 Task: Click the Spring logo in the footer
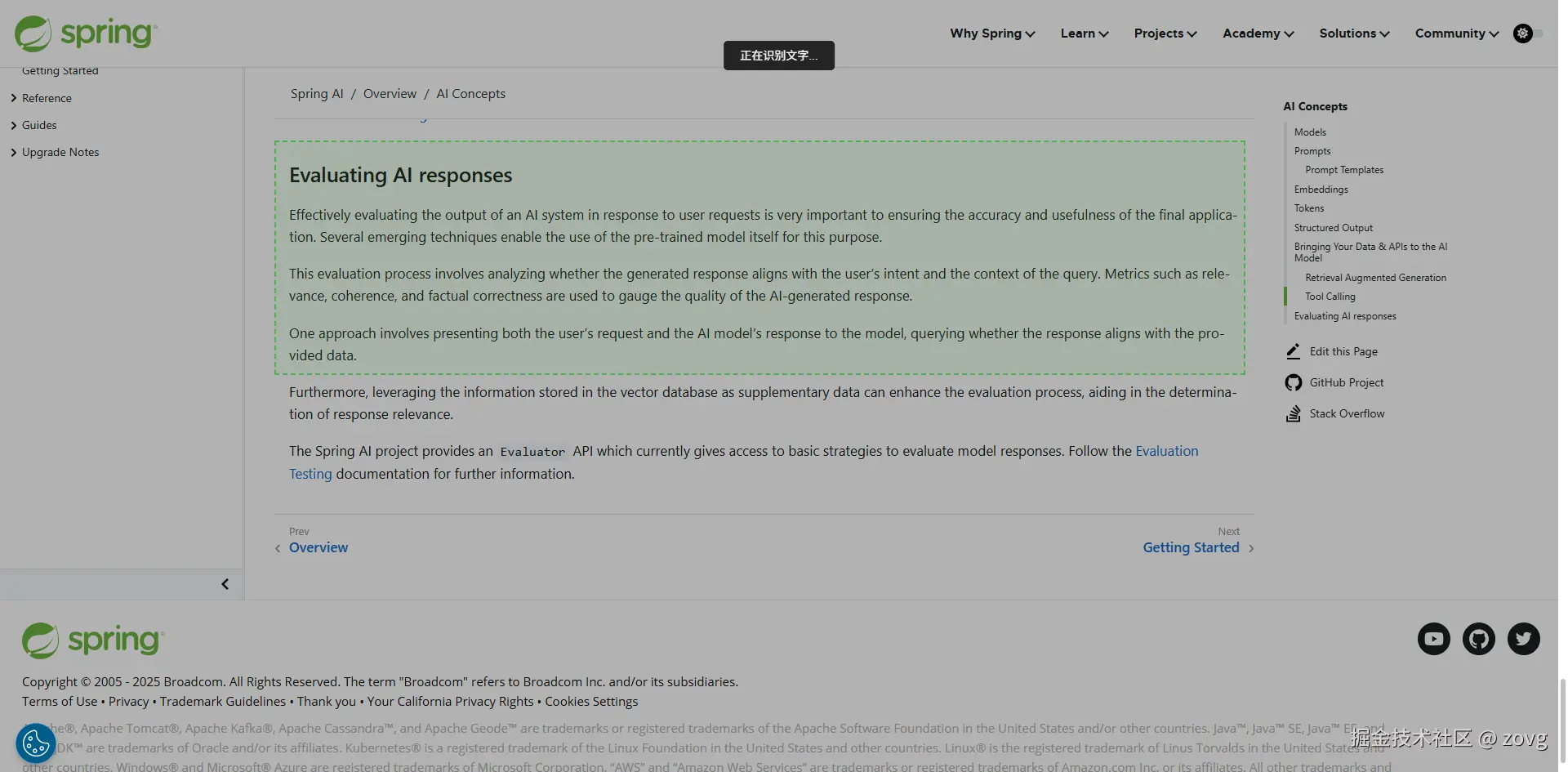coord(93,640)
